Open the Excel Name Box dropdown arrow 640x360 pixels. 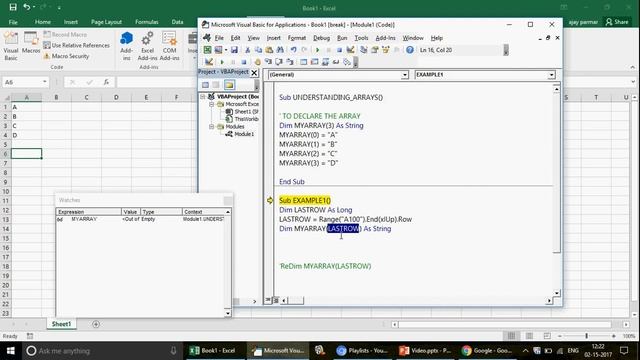coord(44,82)
